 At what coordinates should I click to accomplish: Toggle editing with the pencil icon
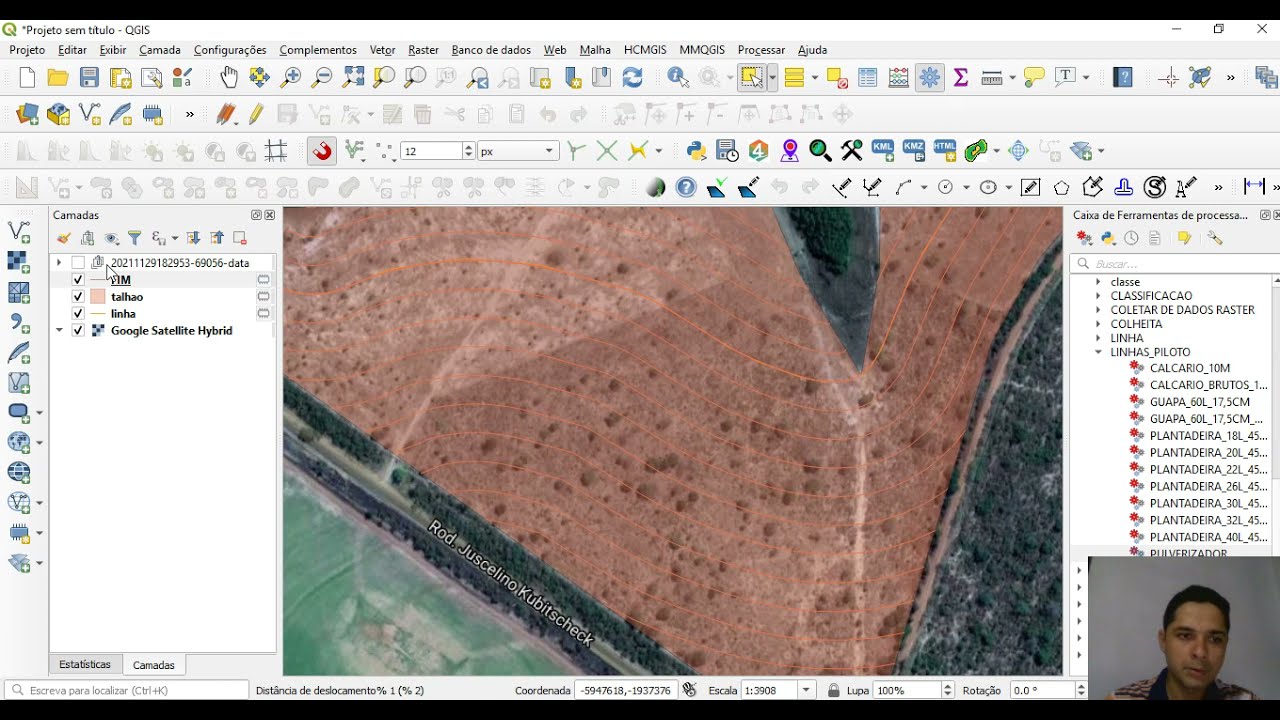click(x=257, y=114)
